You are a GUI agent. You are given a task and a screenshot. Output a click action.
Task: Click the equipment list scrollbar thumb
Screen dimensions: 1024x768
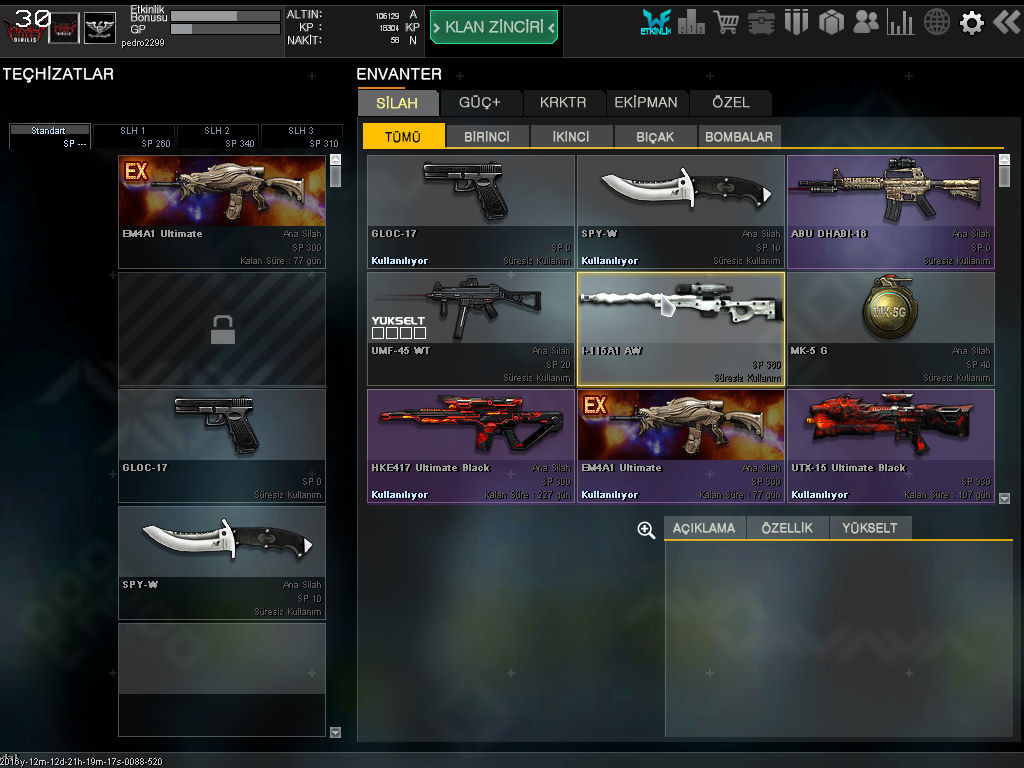click(336, 176)
